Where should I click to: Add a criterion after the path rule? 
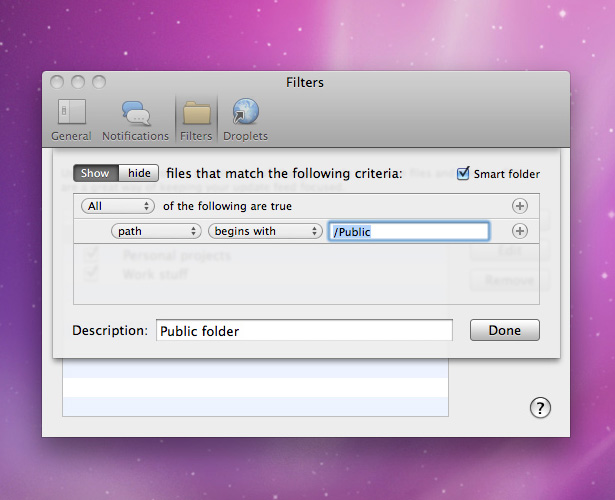[520, 231]
